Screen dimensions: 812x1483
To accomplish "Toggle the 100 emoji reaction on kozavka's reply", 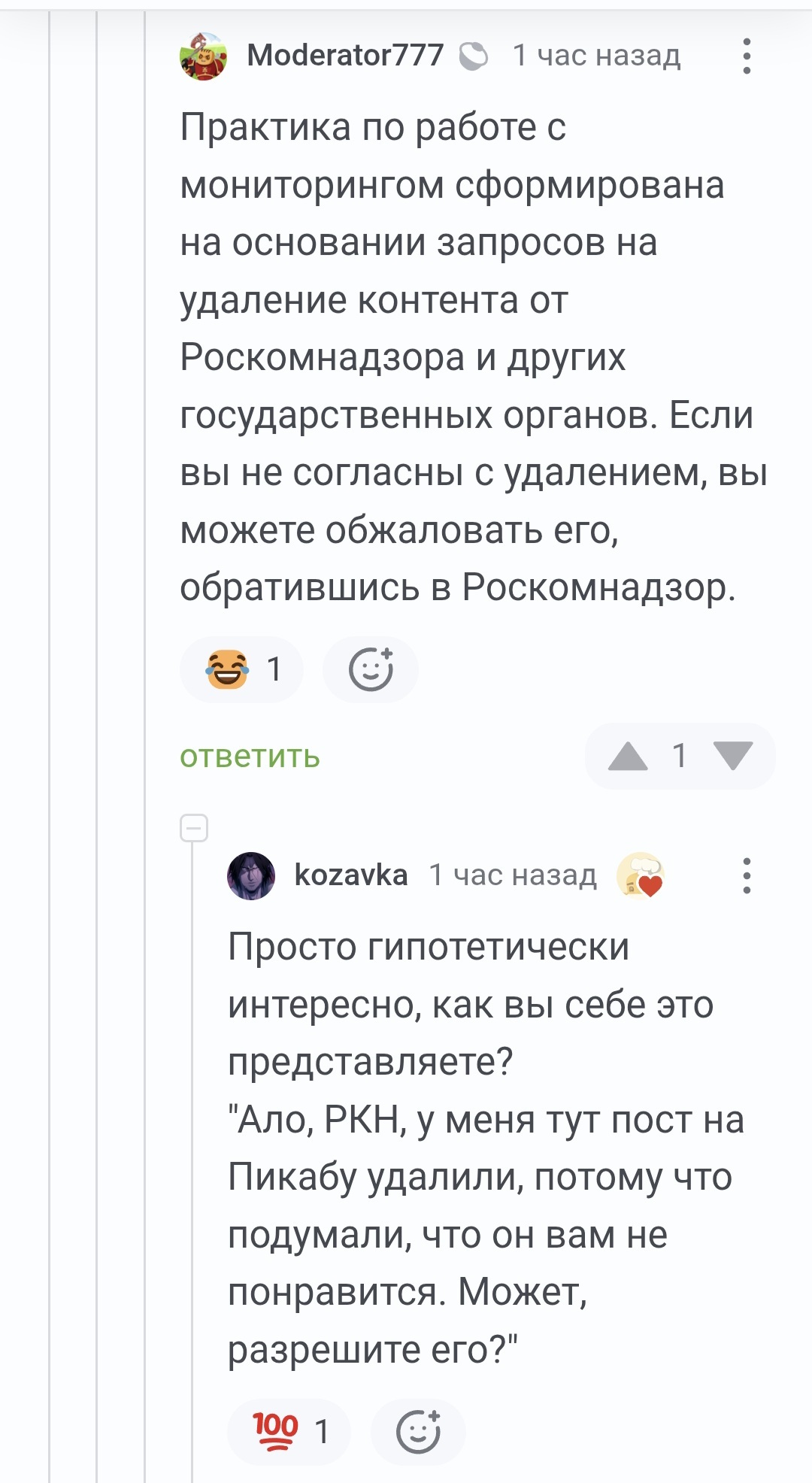I will pos(289,1432).
